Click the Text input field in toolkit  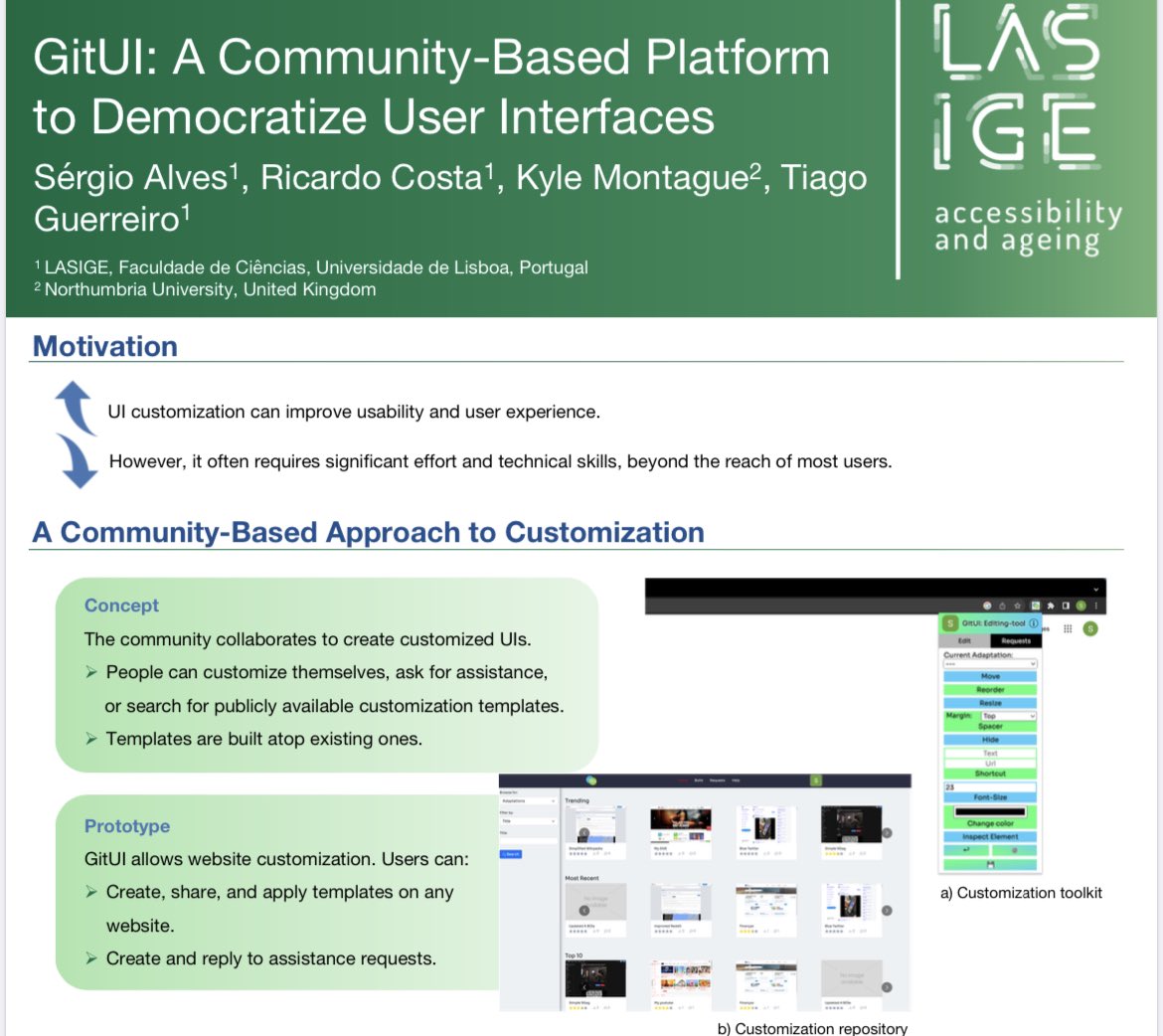[990, 754]
